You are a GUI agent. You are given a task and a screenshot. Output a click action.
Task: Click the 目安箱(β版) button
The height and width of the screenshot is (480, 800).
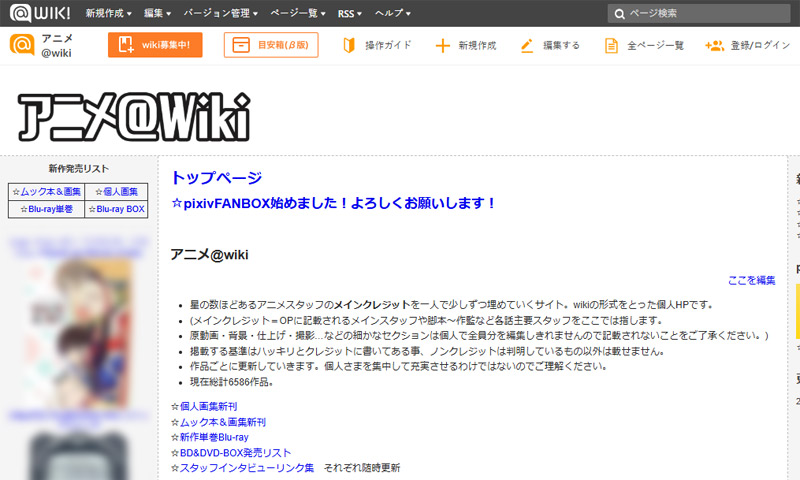271,45
